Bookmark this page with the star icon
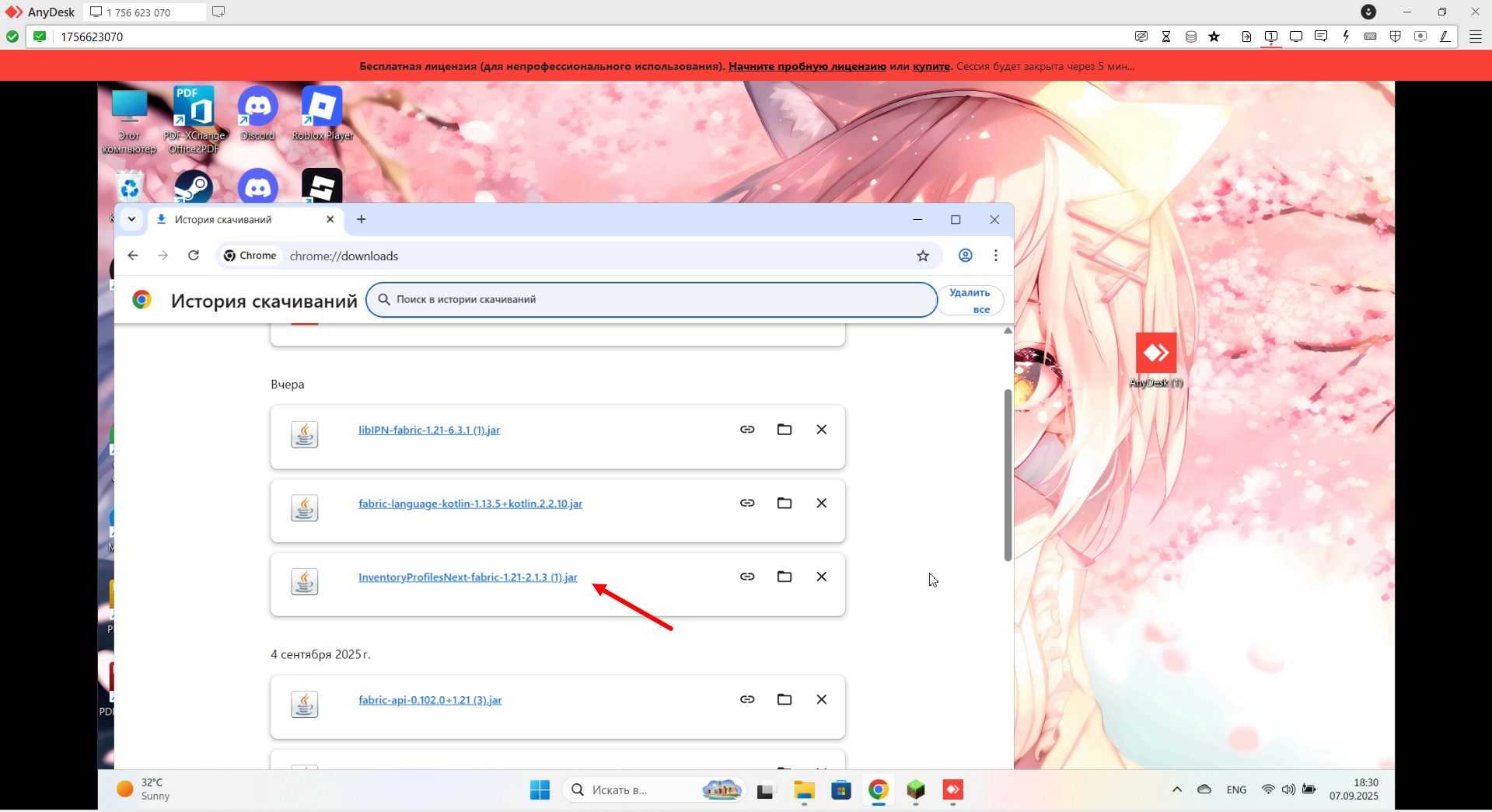The image size is (1492, 812). tap(923, 256)
